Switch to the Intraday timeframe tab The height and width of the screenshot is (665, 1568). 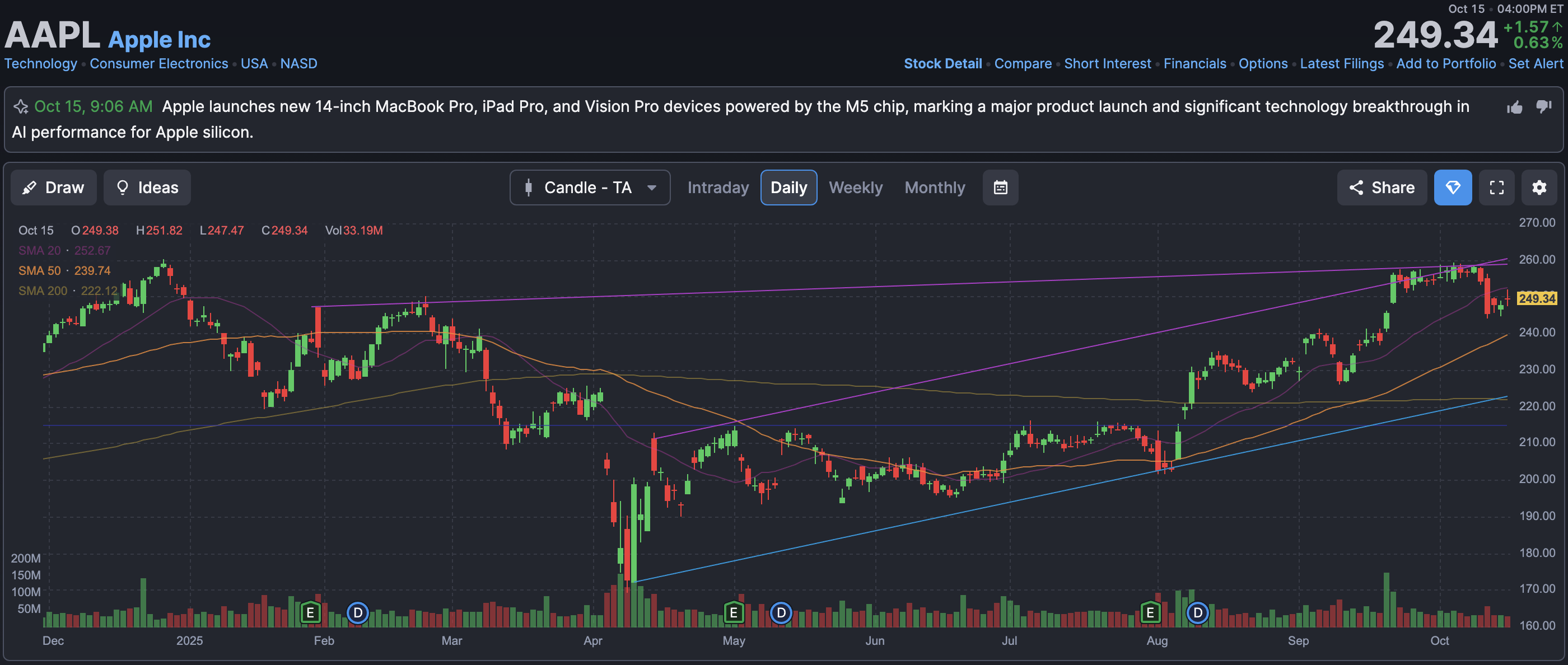click(x=718, y=188)
